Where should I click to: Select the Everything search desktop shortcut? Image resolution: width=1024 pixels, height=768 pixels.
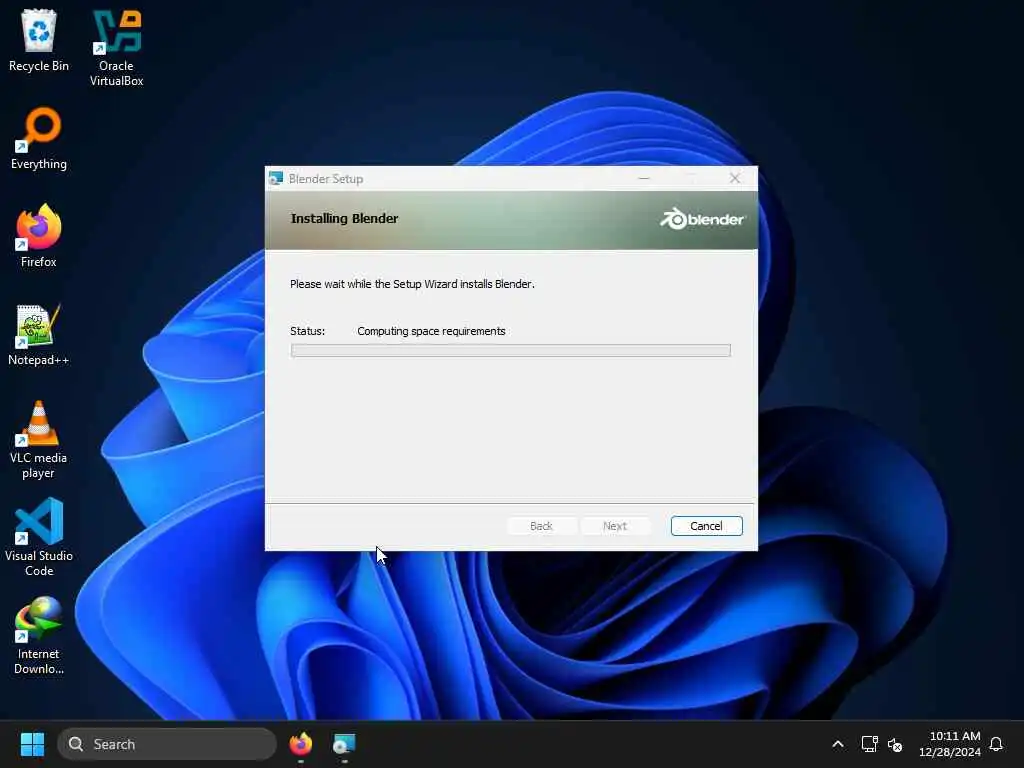point(39,138)
